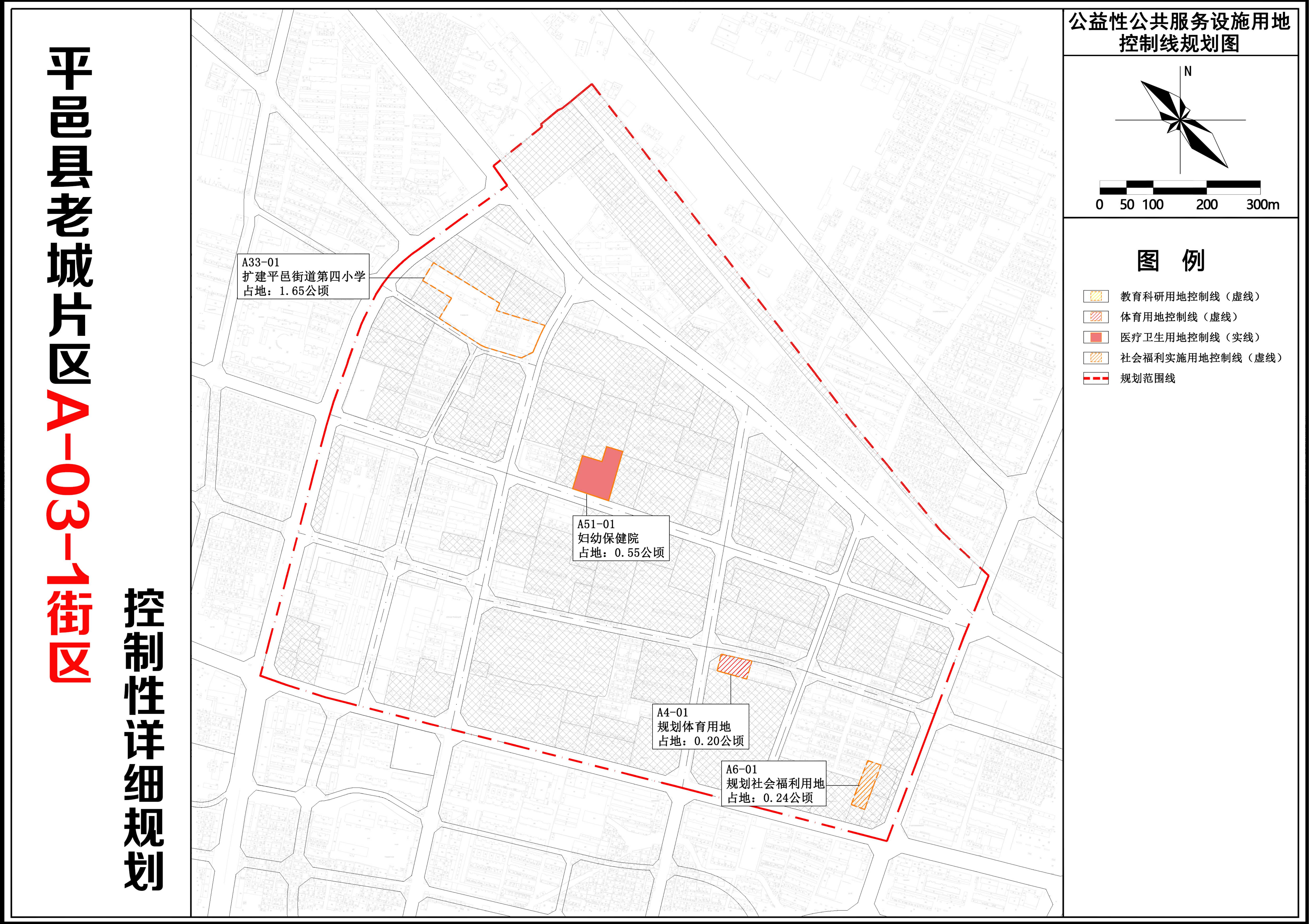Image resolution: width=1309 pixels, height=924 pixels.
Task: Click the sports land legend swatch
Action: [x=1096, y=317]
